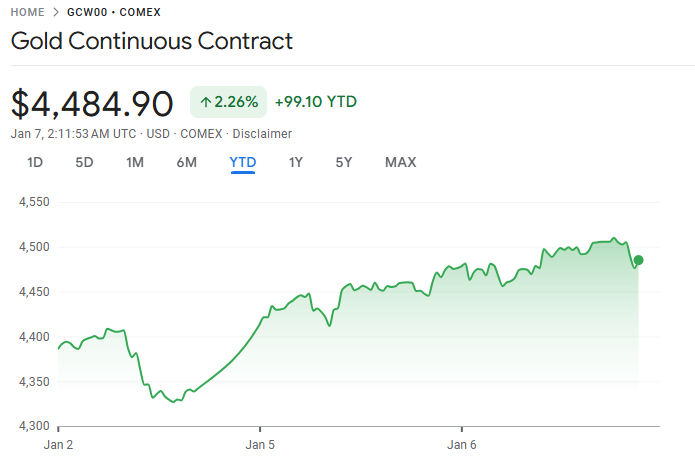Image resolution: width=695 pixels, height=462 pixels.
Task: Click the green up-arrow in percent badge
Action: point(206,101)
